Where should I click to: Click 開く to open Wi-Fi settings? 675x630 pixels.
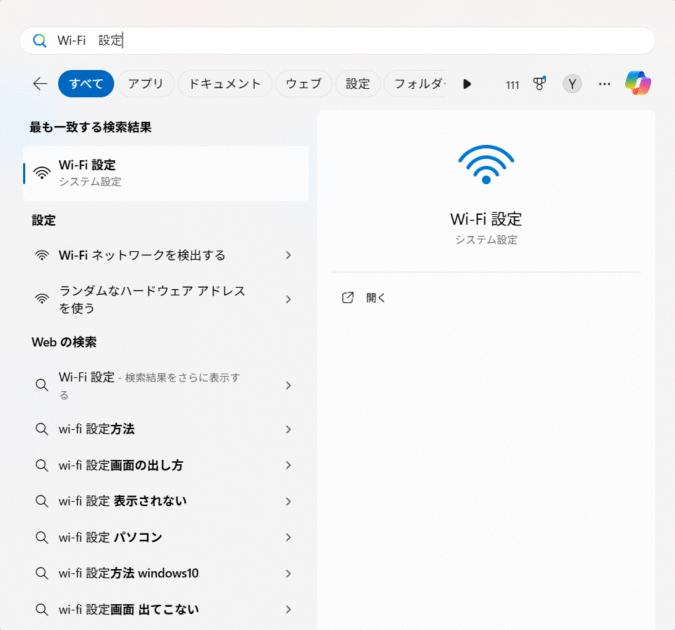[x=375, y=298]
